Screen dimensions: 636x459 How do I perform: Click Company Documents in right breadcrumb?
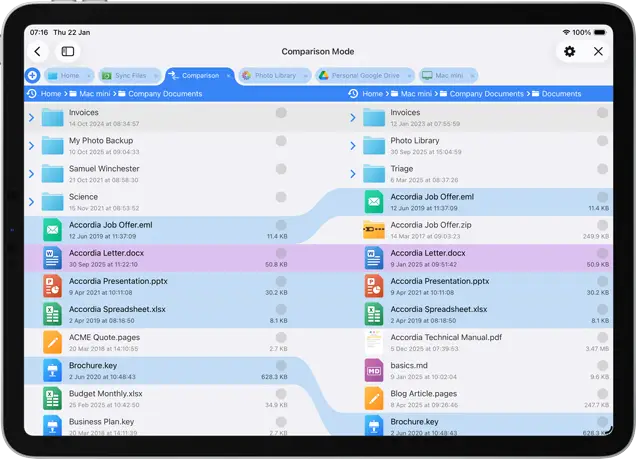[486, 94]
